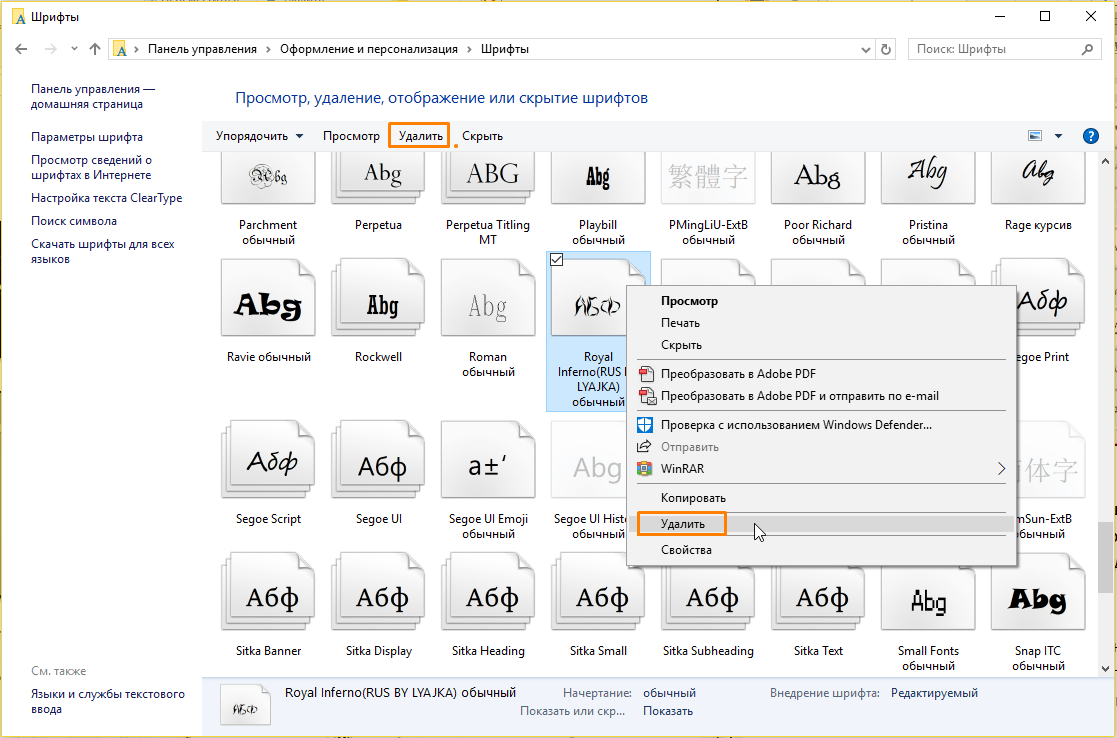Image resolution: width=1117 pixels, height=738 pixels.
Task: Choose Скрыть in the context menu
Action: pos(821,345)
